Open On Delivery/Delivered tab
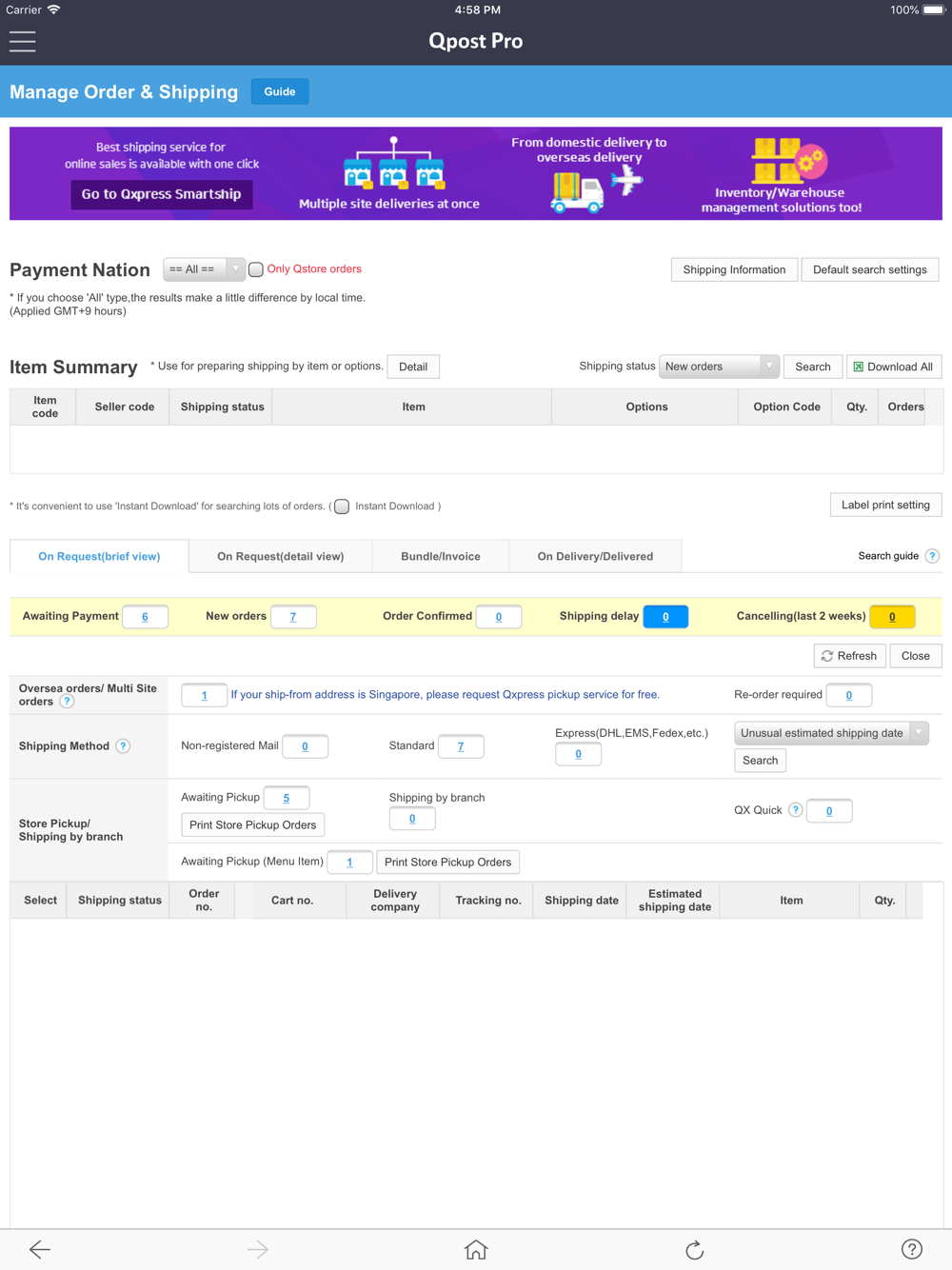The width and height of the screenshot is (952, 1270). click(595, 556)
